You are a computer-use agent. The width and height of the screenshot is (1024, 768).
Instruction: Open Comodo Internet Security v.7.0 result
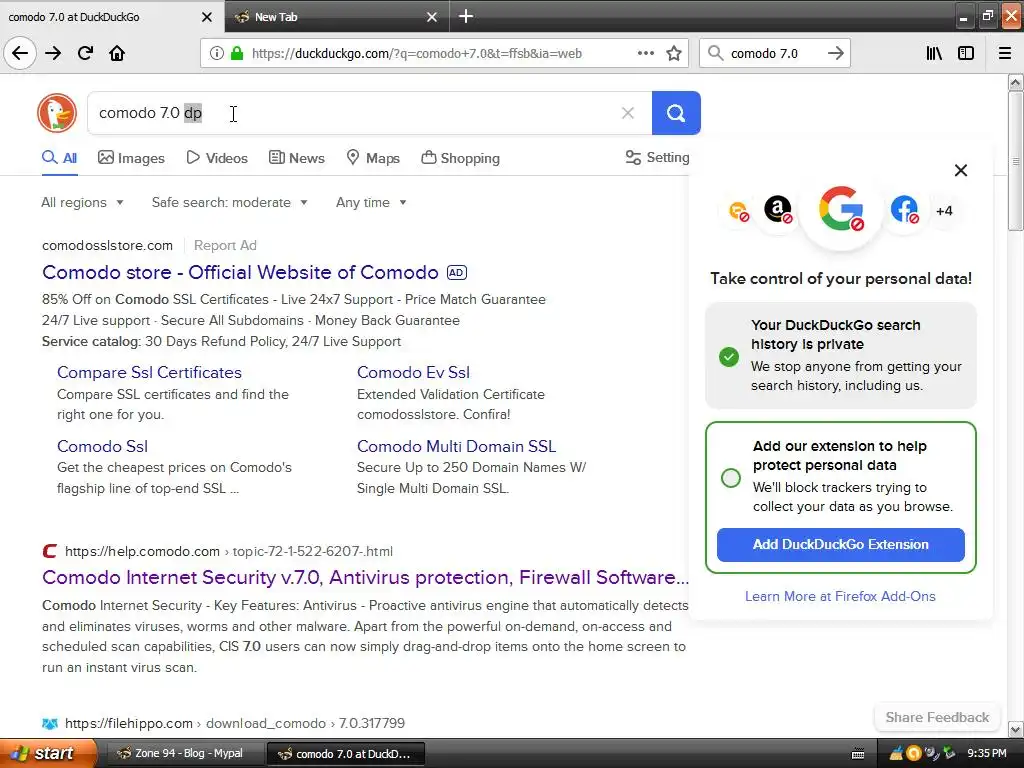(x=365, y=577)
